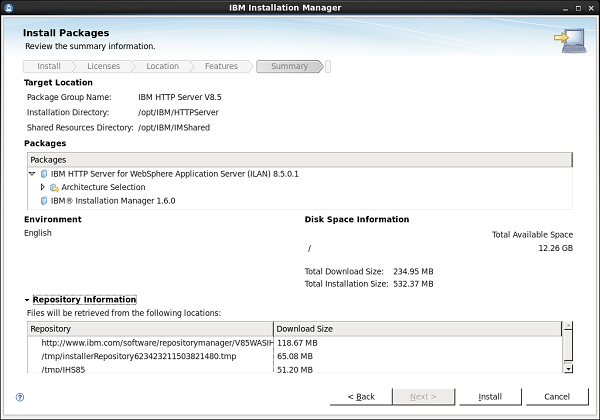The width and height of the screenshot is (600, 420).
Task: Click the 51.20 MB download size cell
Action: click(295, 370)
